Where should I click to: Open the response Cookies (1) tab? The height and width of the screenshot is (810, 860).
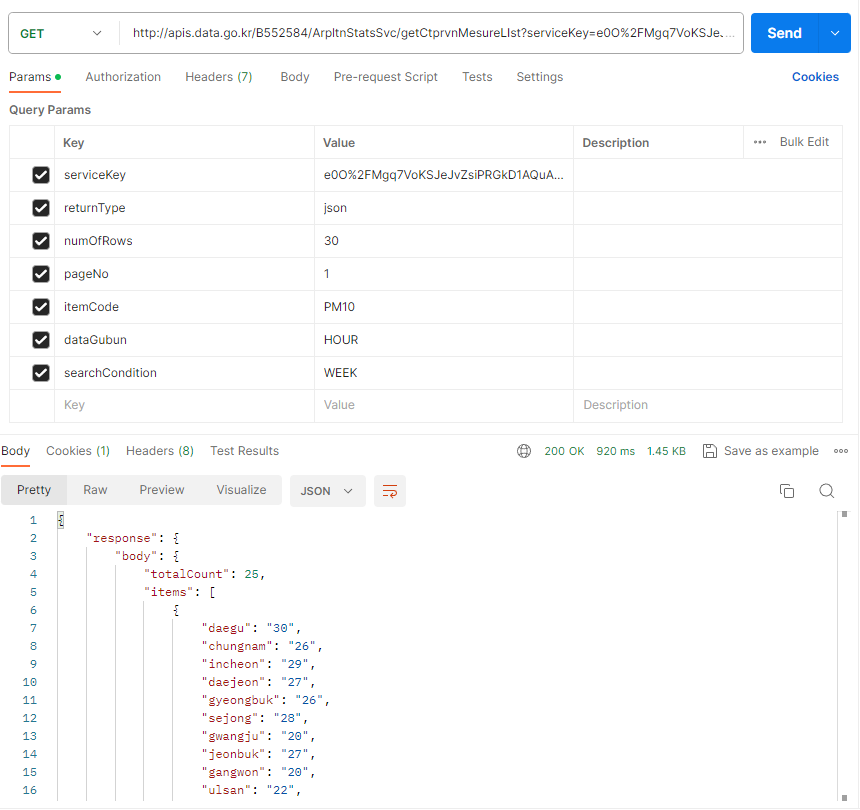click(x=78, y=451)
